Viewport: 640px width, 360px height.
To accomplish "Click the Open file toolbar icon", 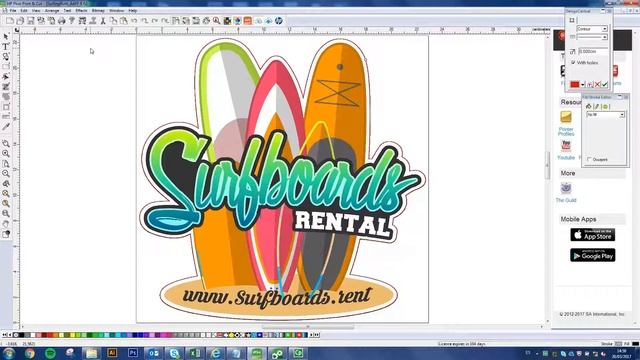I will tap(20, 21).
